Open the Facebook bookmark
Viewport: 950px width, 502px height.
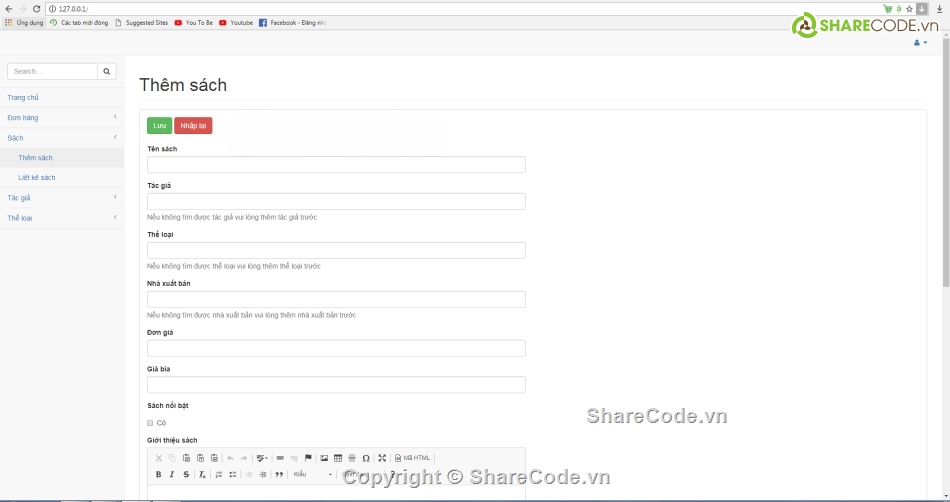(292, 22)
